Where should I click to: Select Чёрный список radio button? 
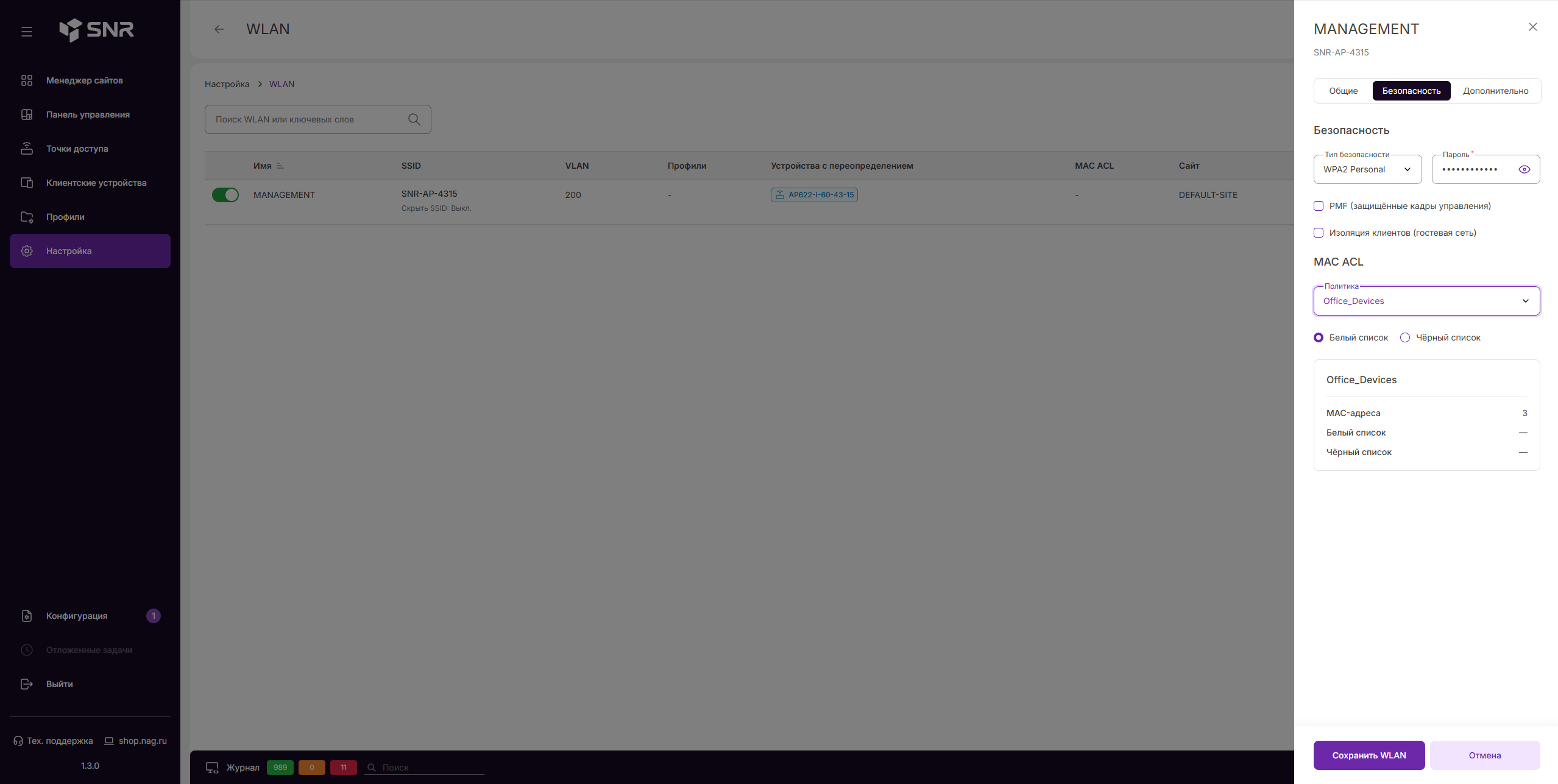pos(1405,337)
